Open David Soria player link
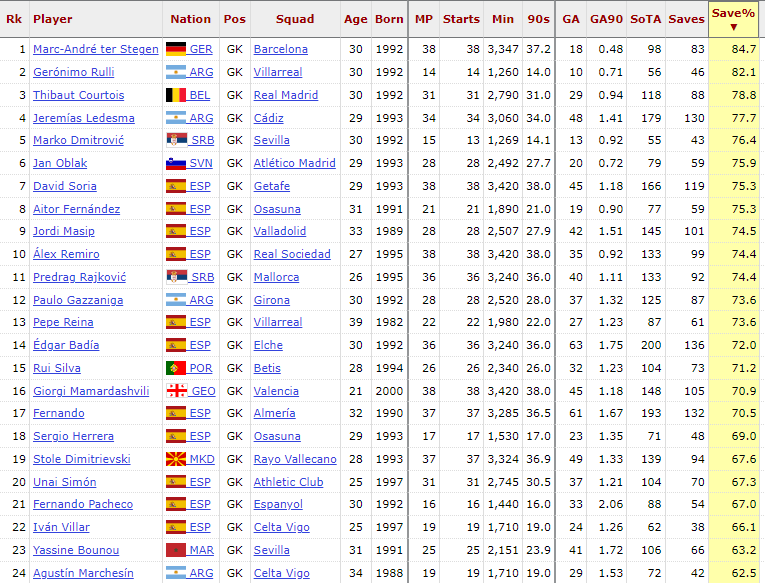The height and width of the screenshot is (583, 765). [x=65, y=186]
